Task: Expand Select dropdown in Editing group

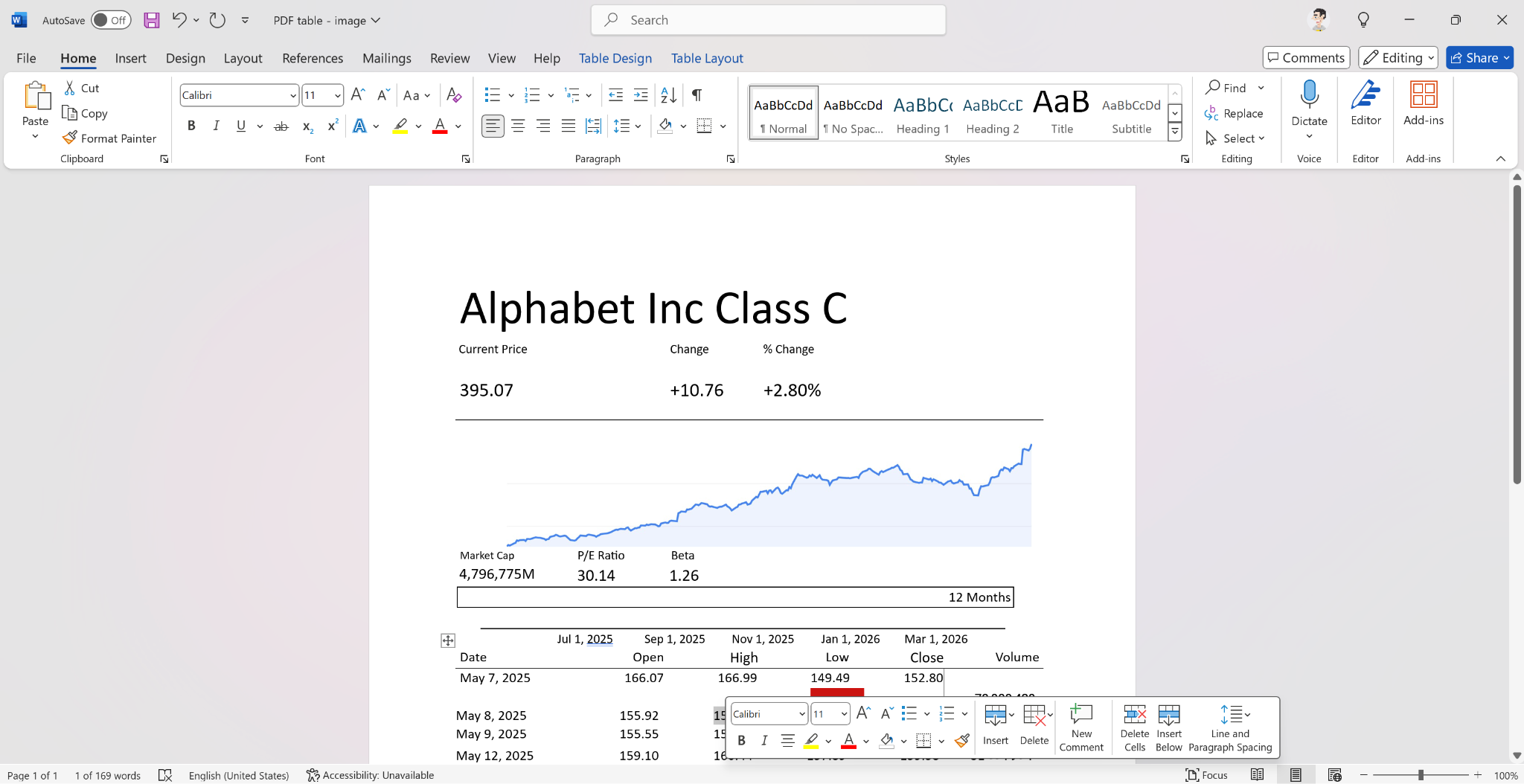Action: tap(1235, 138)
